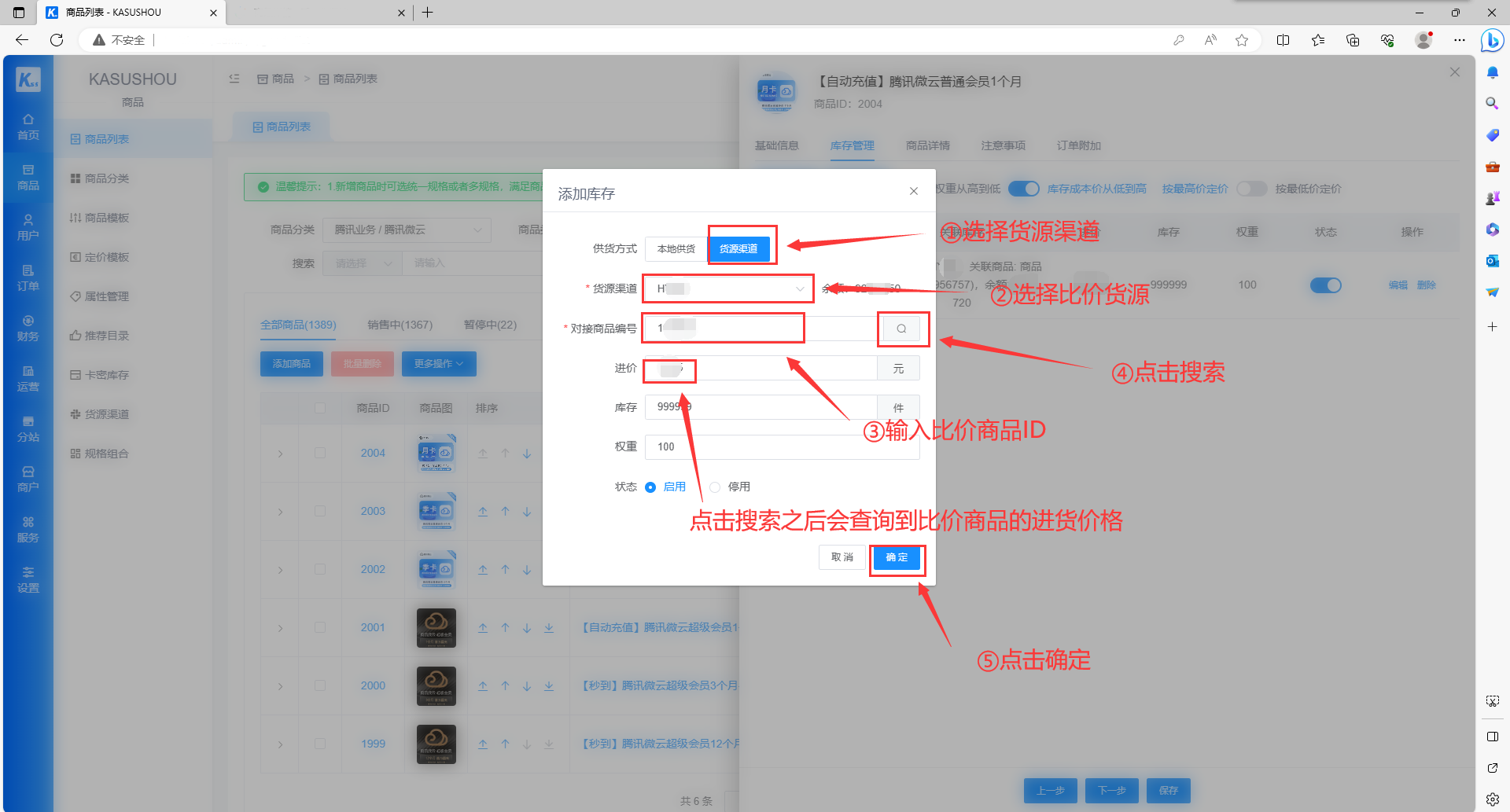1510x812 pixels.
Task: Open 商品分类 submenu item
Action: coord(133,178)
